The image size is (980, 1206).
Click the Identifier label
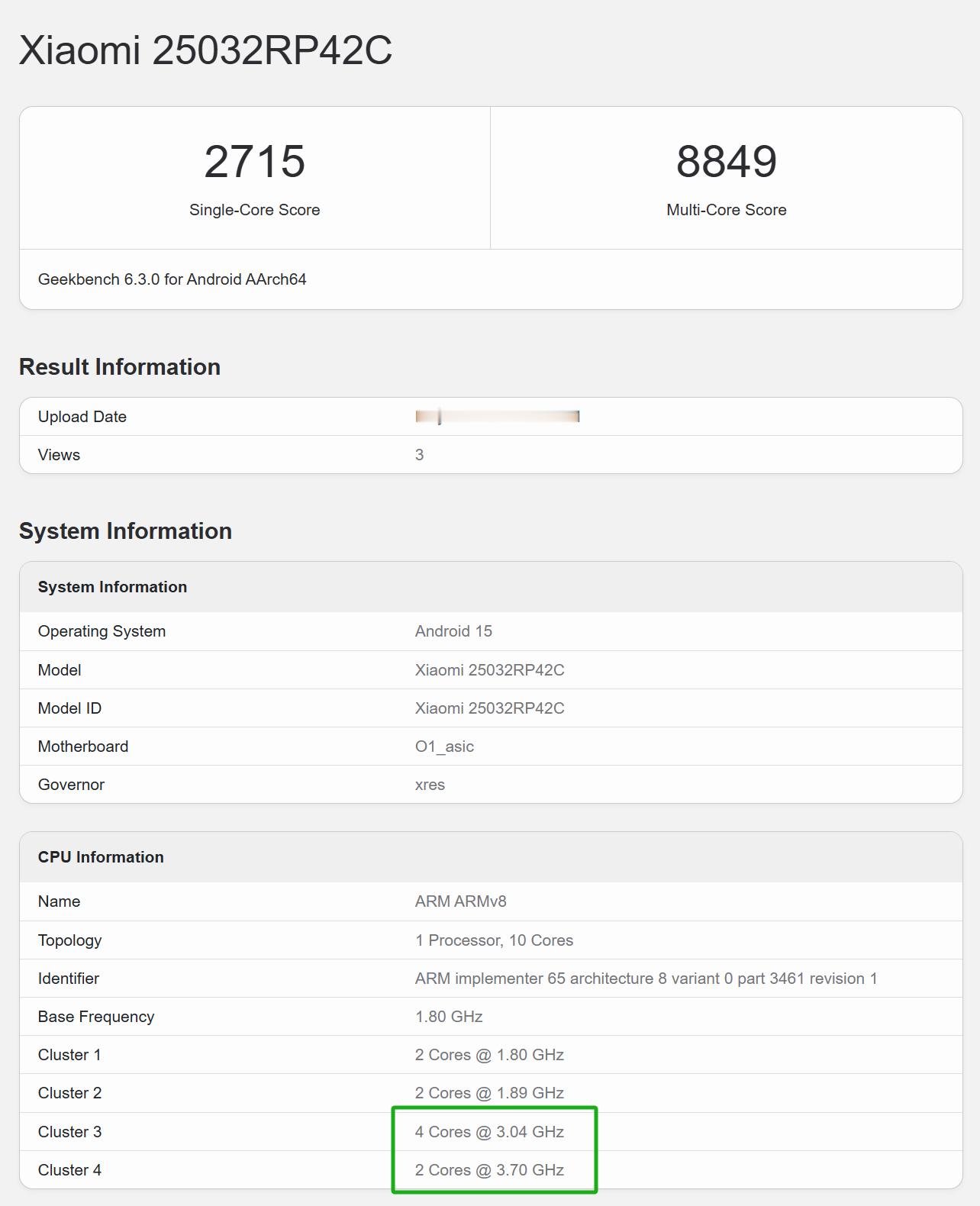[69, 979]
